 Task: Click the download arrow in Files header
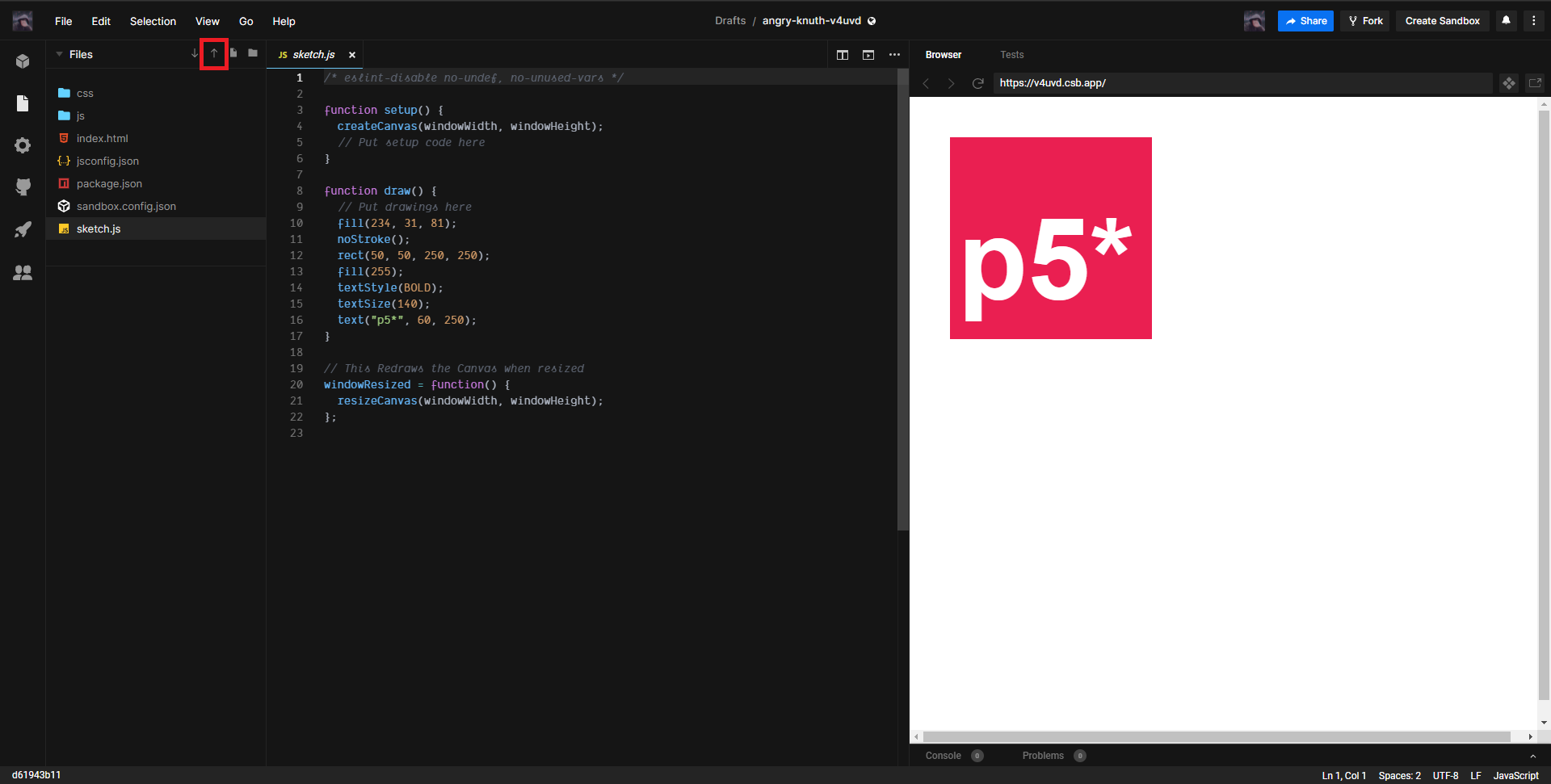(195, 54)
